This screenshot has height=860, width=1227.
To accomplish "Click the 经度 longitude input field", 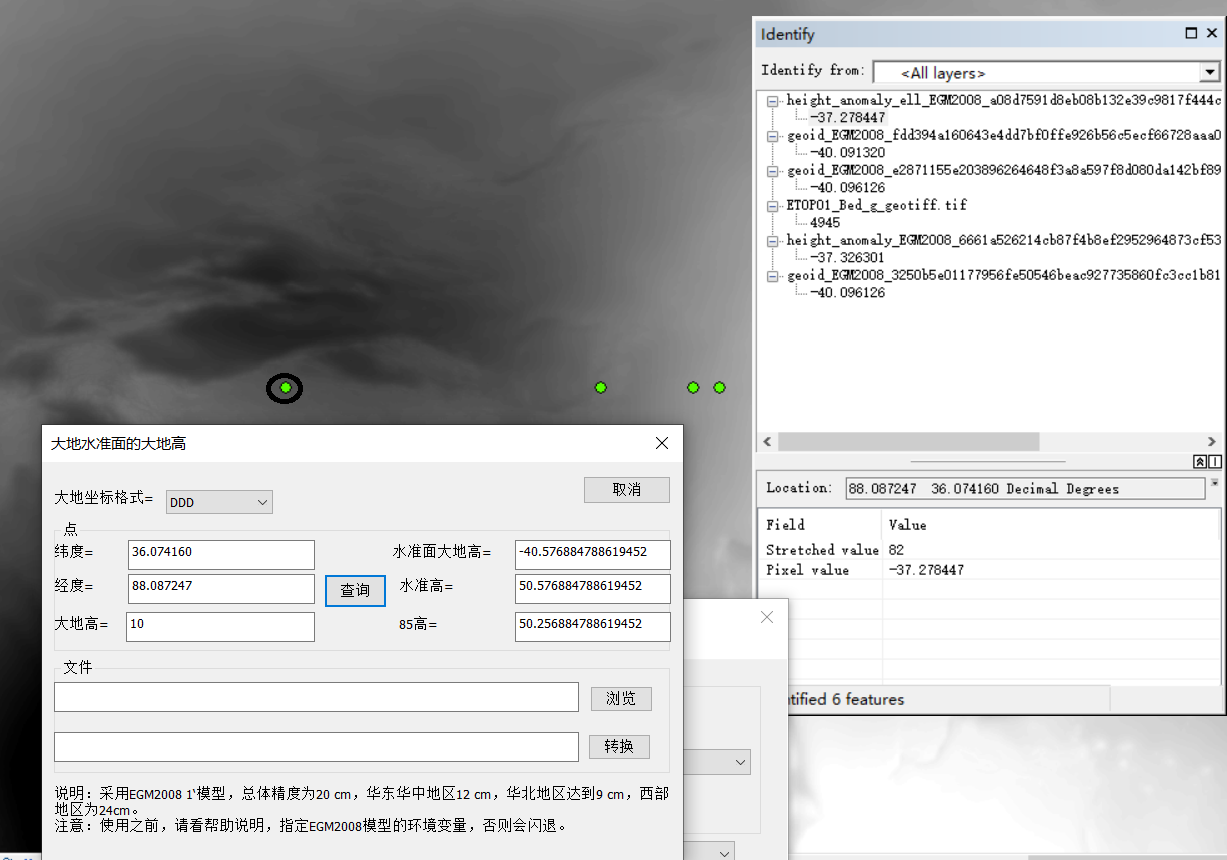I will (221, 589).
